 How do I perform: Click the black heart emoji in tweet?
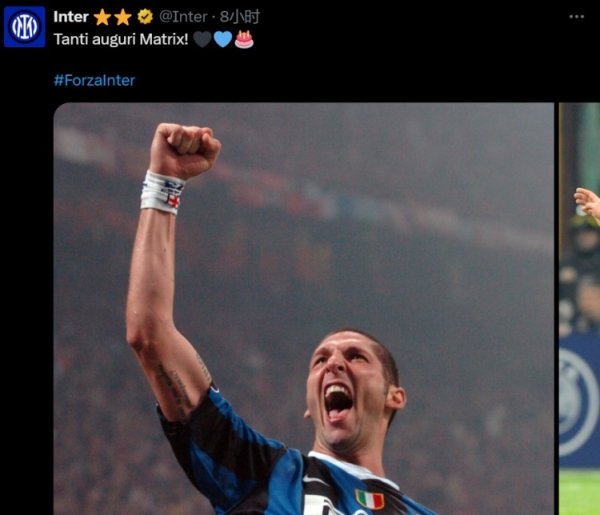pos(202,39)
